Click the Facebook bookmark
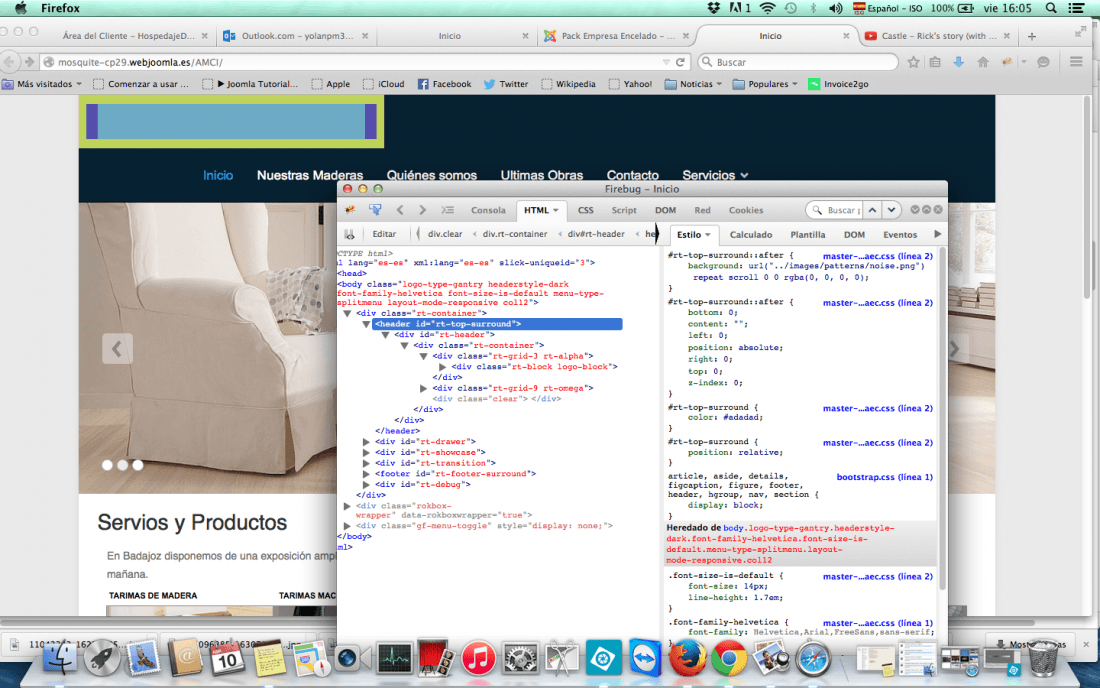This screenshot has width=1100, height=688. [x=444, y=84]
